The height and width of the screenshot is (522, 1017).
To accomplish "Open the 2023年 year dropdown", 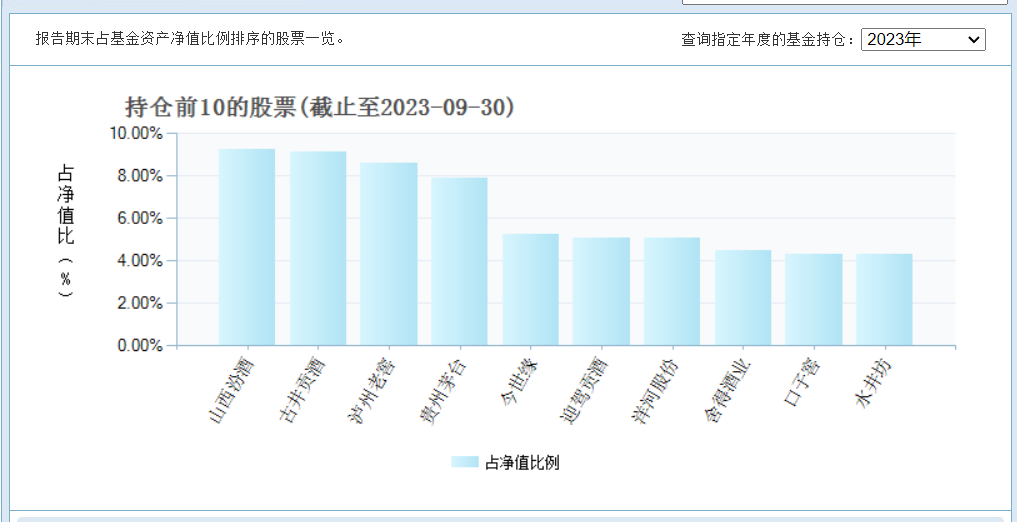I will (922, 40).
